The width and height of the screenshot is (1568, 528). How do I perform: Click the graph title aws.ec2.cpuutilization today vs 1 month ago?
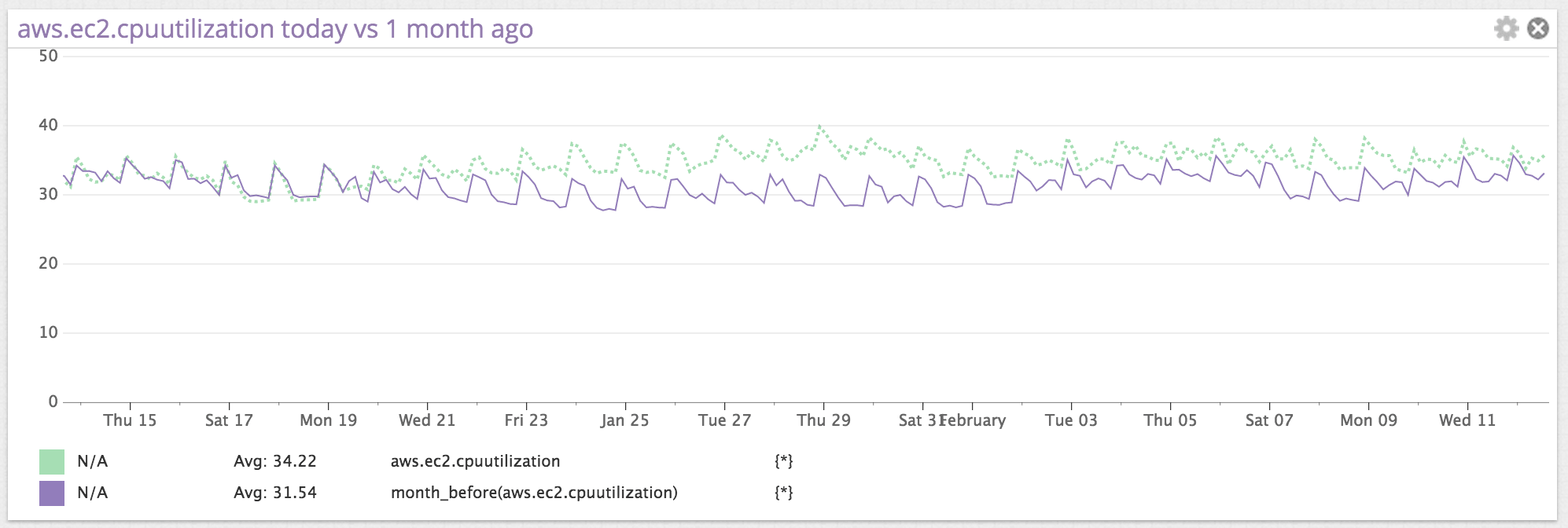point(275,29)
